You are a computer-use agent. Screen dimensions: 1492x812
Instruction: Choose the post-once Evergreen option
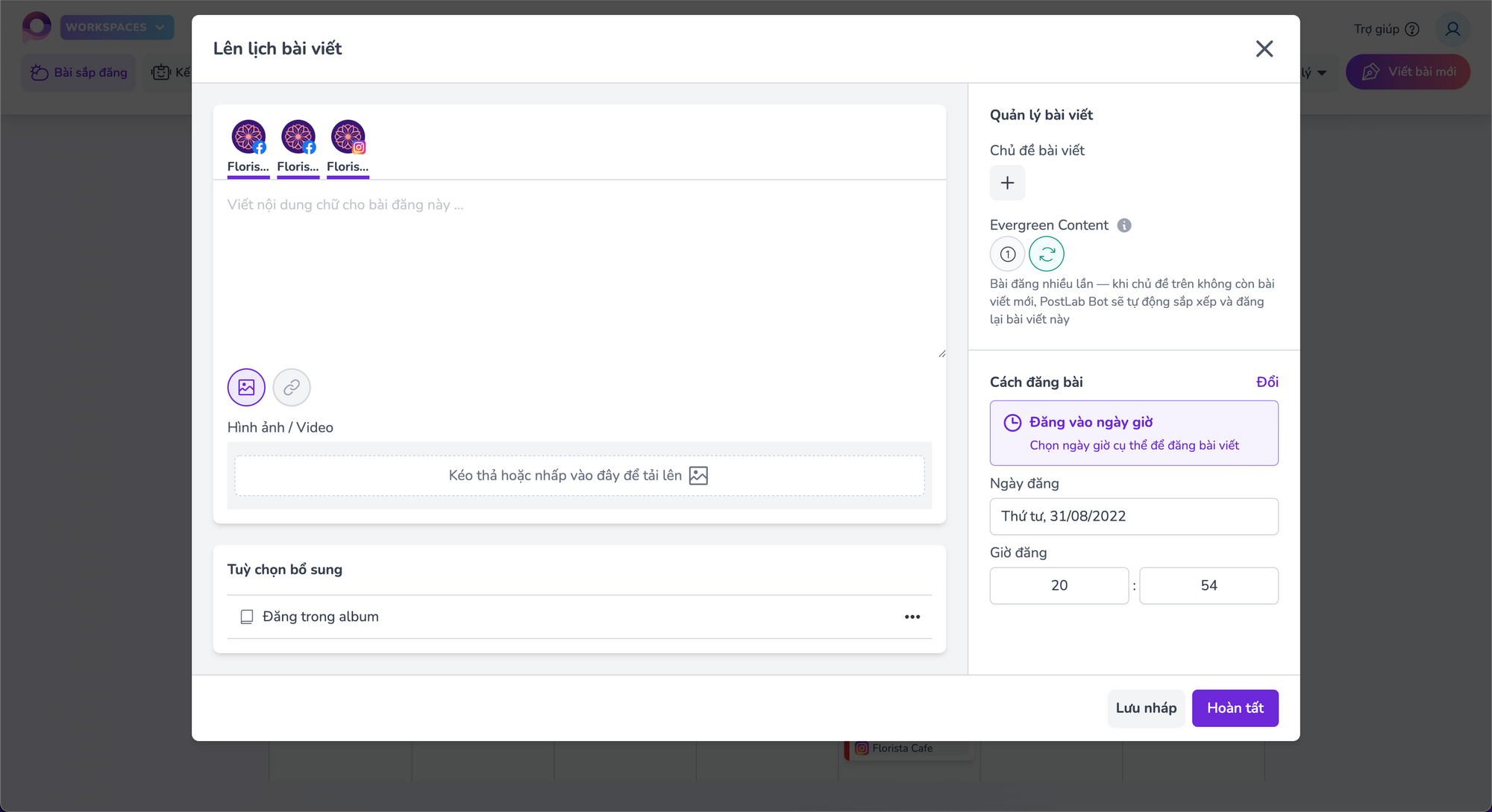[x=1008, y=254]
